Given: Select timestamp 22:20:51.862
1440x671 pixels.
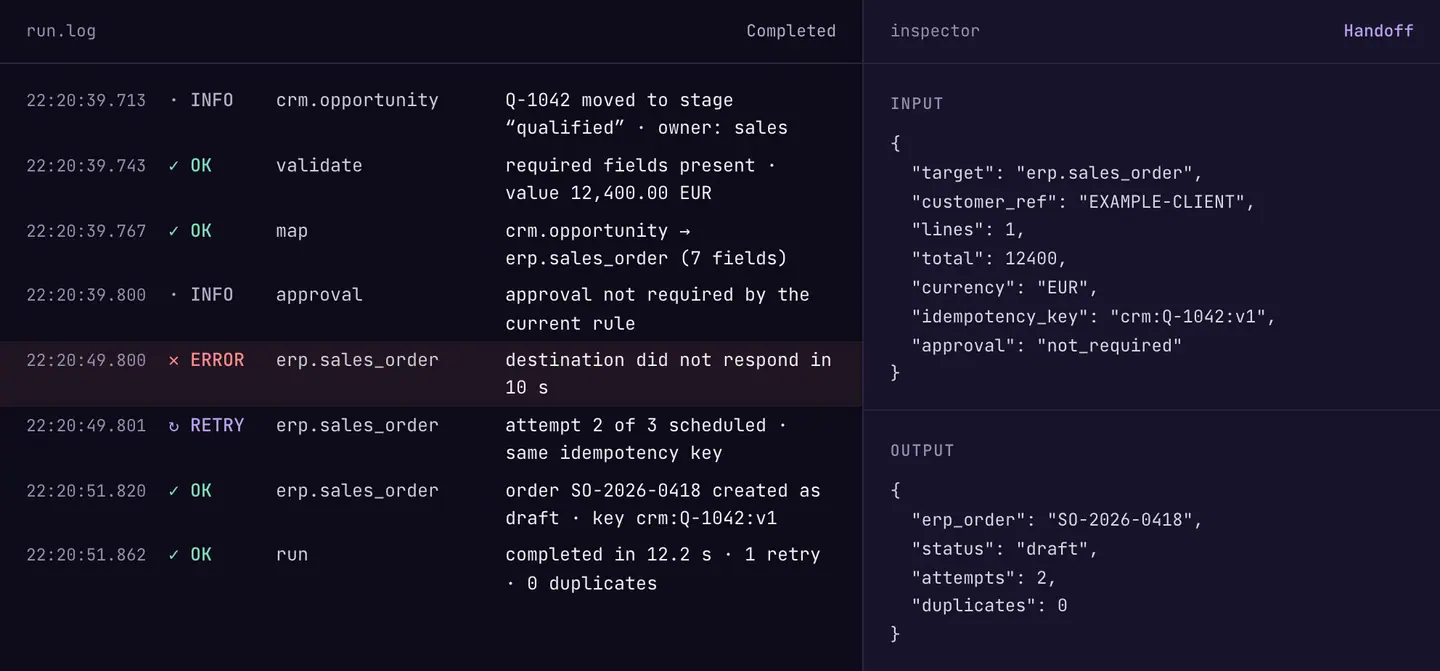Looking at the screenshot, I should 86,555.
